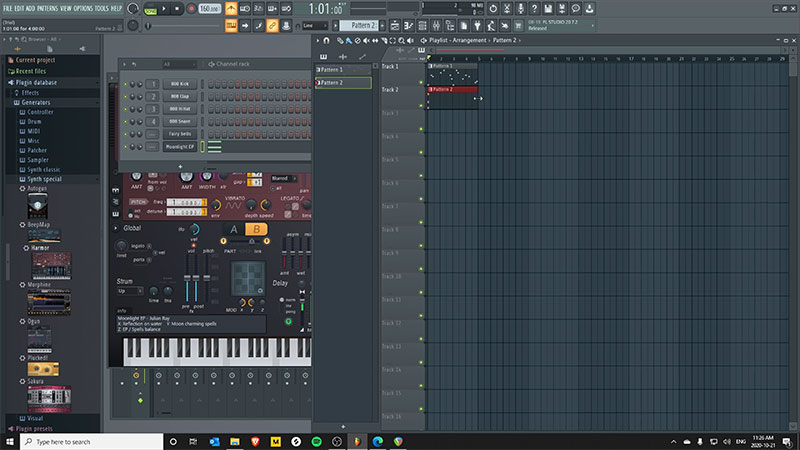This screenshot has height=450, width=800.
Task: Open the PATTERNS menu
Action: pos(47,7)
